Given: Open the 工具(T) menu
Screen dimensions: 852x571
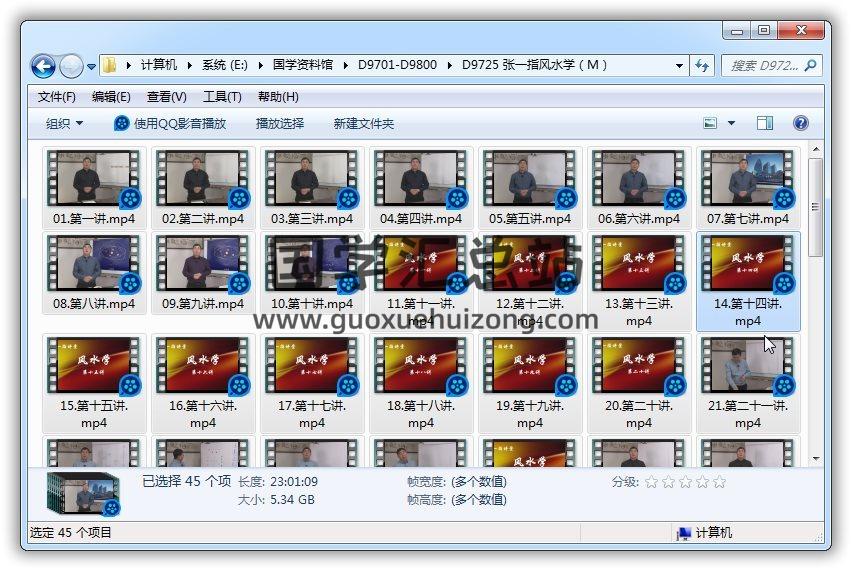Looking at the screenshot, I should [222, 97].
